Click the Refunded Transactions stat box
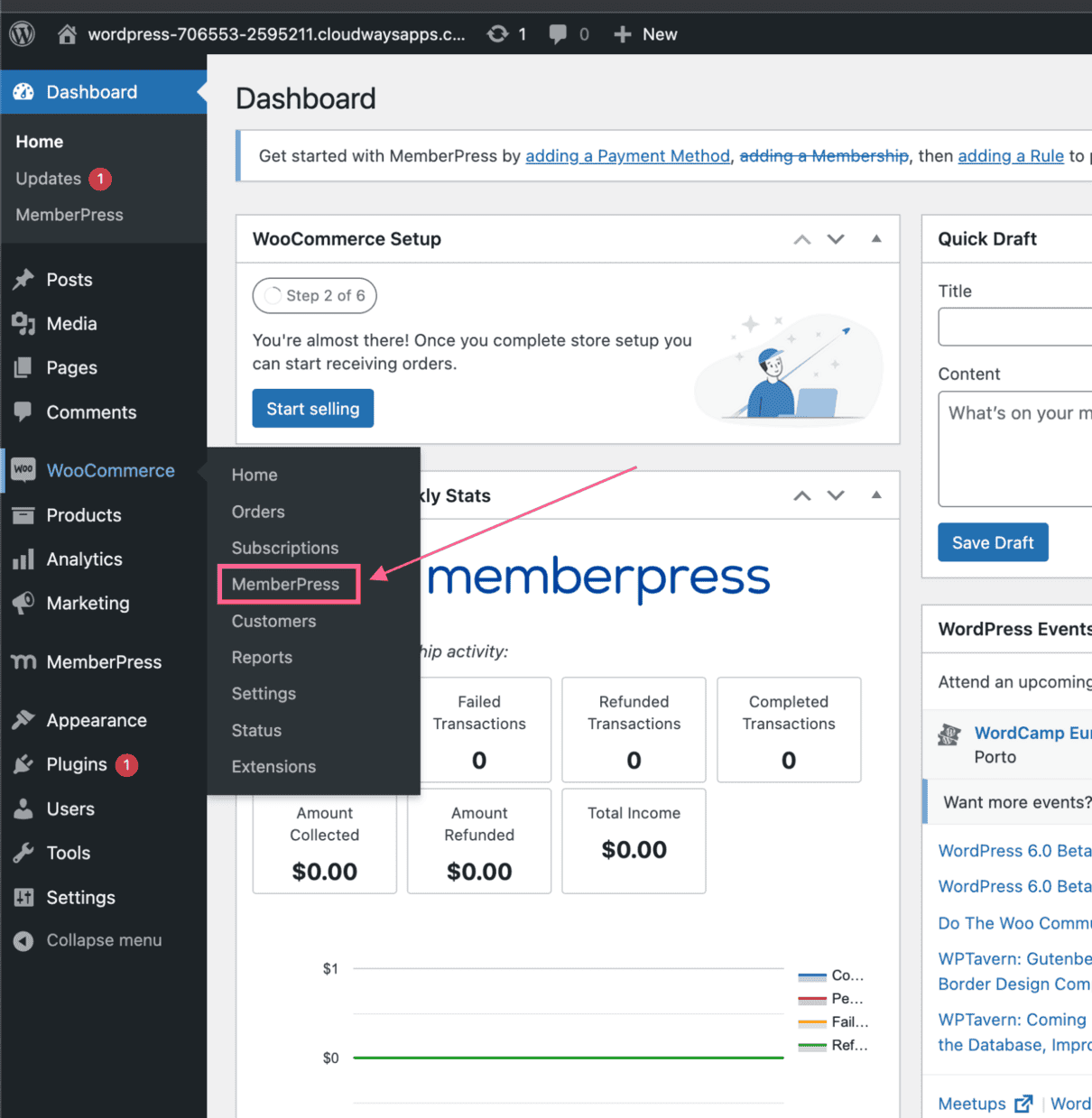 pyautogui.click(x=634, y=730)
